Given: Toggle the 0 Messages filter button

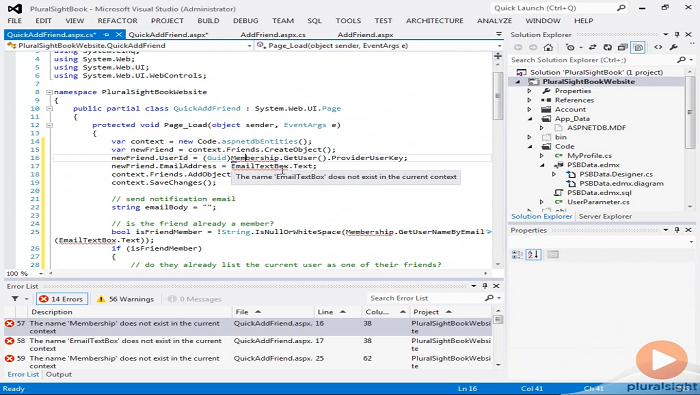Looking at the screenshot, I should click(x=195, y=299).
